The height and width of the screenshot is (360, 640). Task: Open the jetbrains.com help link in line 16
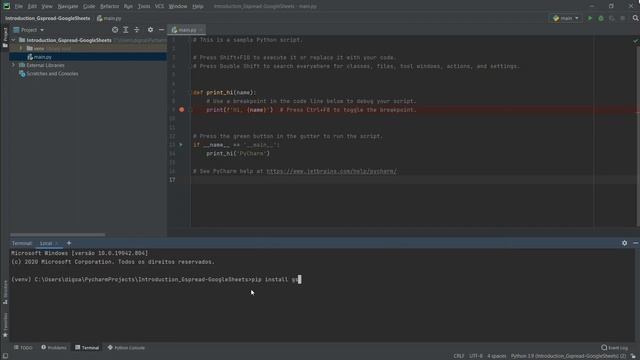coord(331,171)
